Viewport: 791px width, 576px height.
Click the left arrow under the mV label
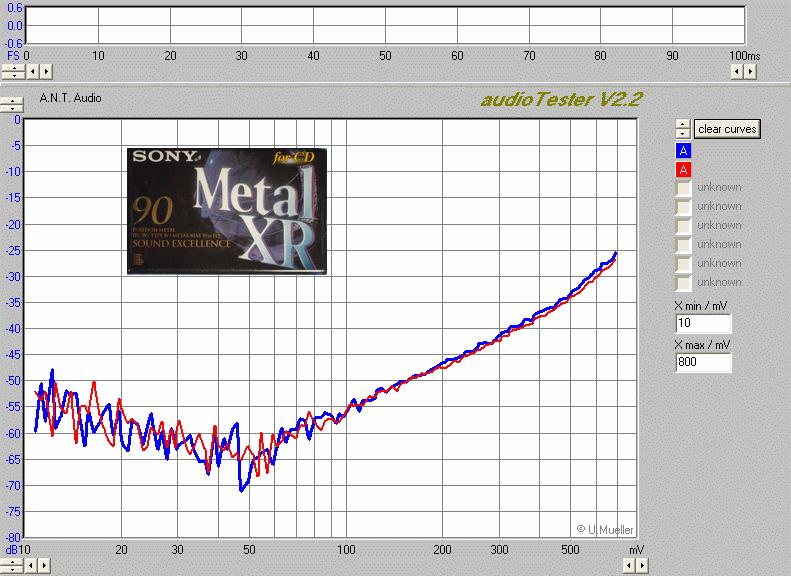click(629, 566)
